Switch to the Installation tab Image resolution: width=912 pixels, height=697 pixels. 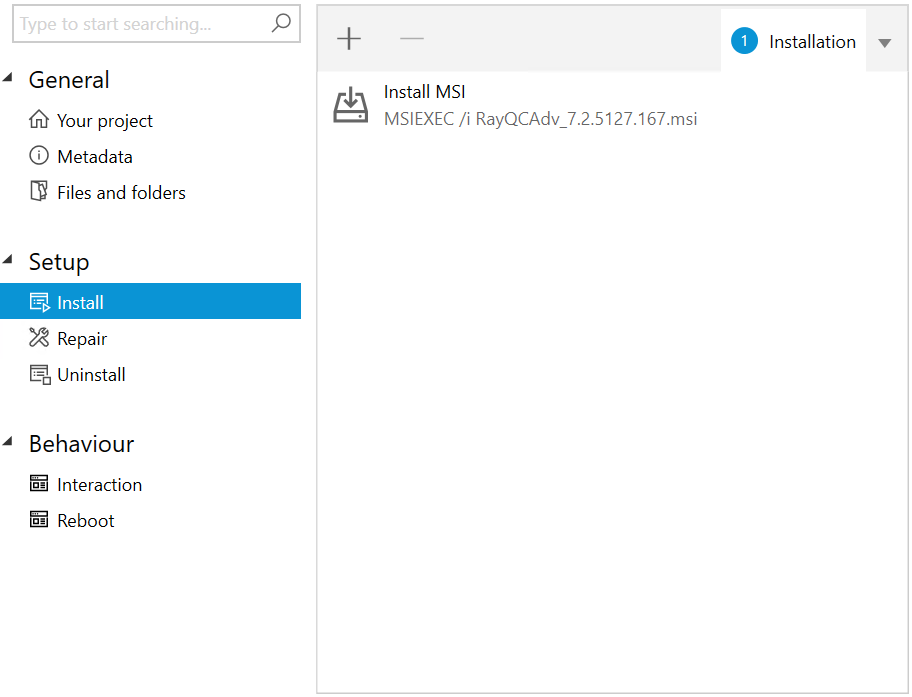point(811,42)
